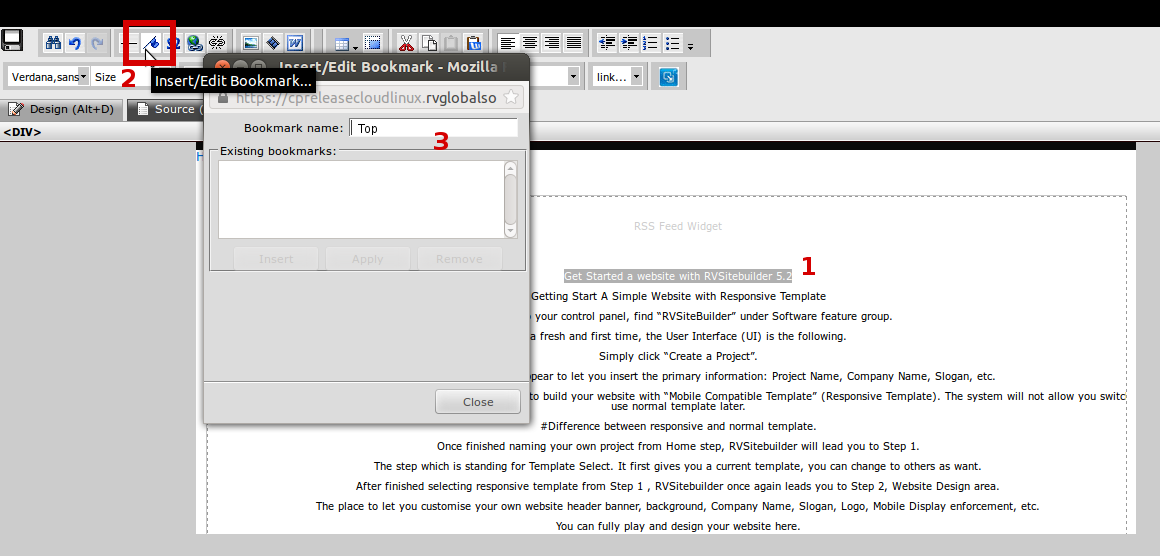The image size is (1160, 556).
Task: Click the Insert/Edit Bookmark toolbar icon
Action: point(151,43)
